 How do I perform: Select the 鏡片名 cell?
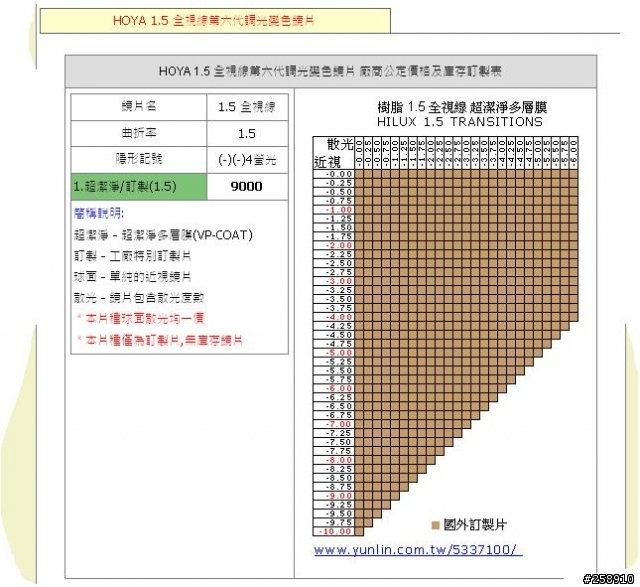[x=139, y=107]
